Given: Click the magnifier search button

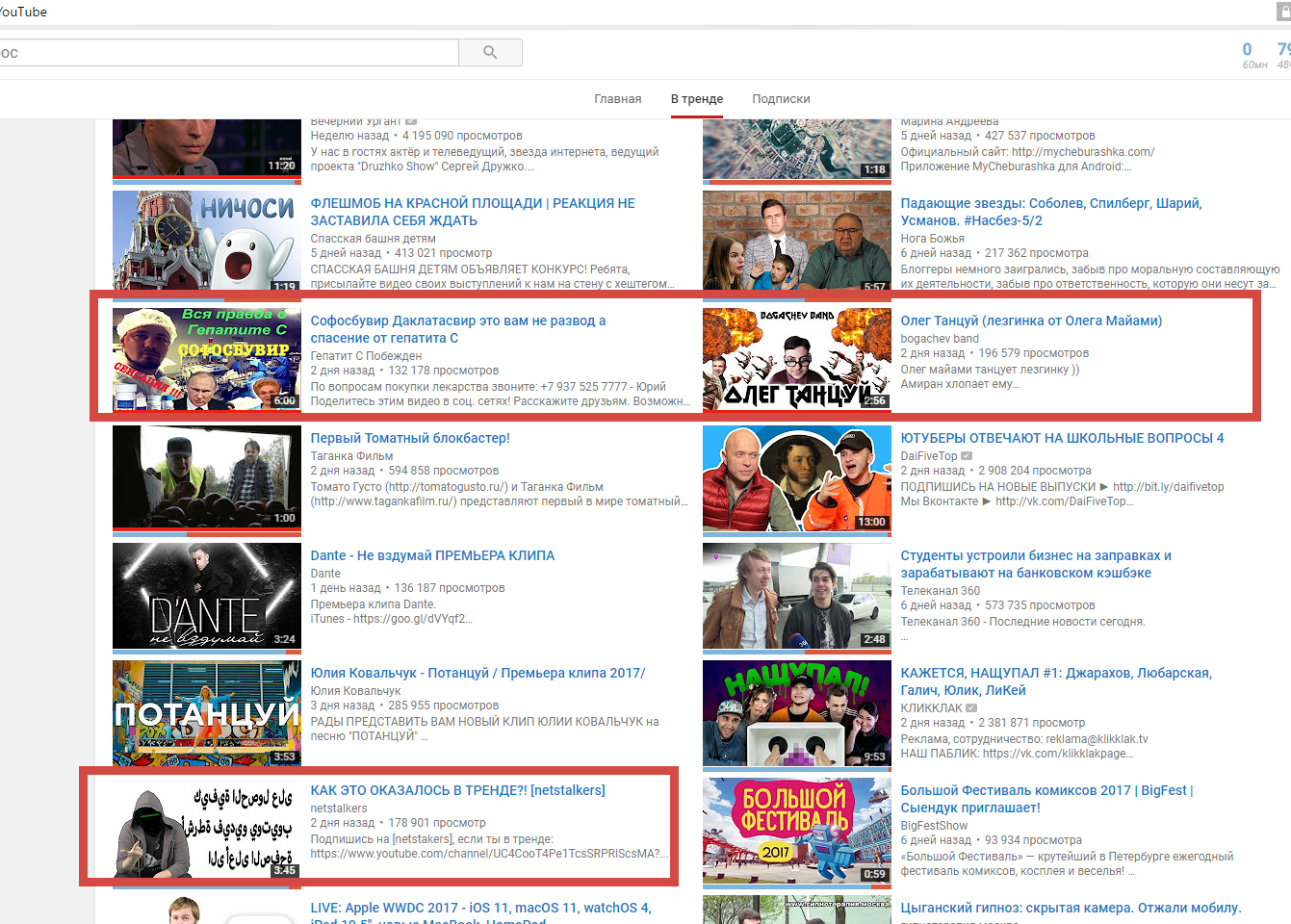Looking at the screenshot, I should (490, 52).
